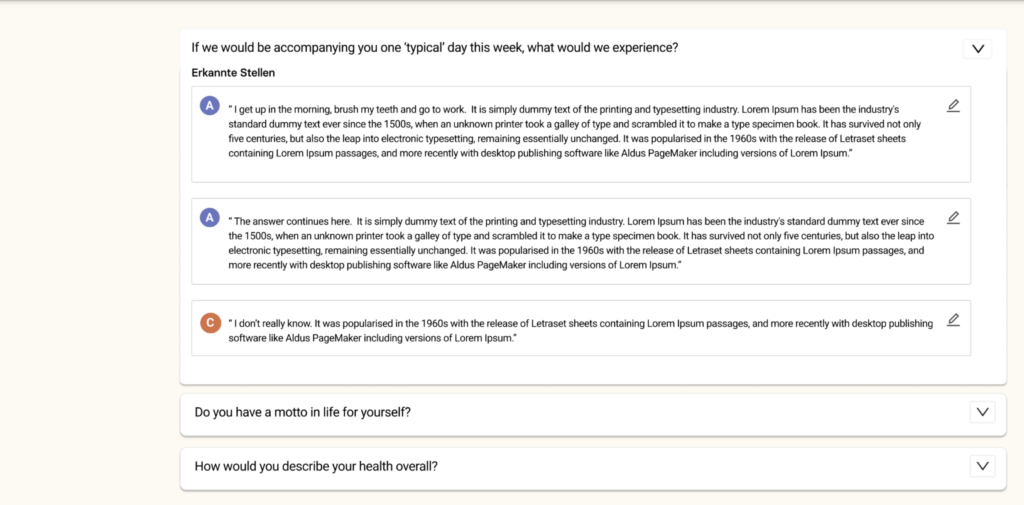Expand the motto in life question chevron
Image resolution: width=1024 pixels, height=505 pixels.
(x=982, y=412)
